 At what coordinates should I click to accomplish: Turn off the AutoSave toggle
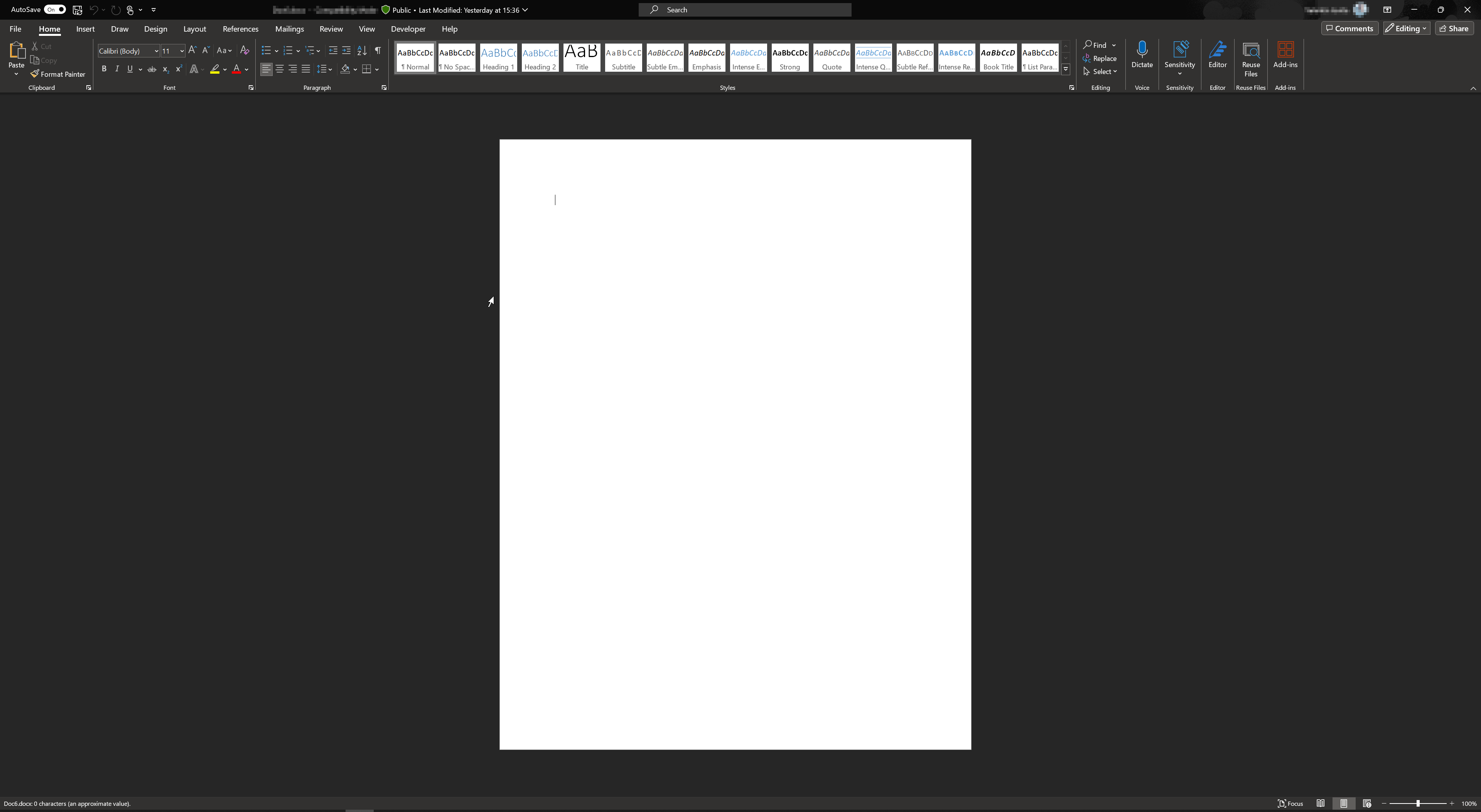55,10
